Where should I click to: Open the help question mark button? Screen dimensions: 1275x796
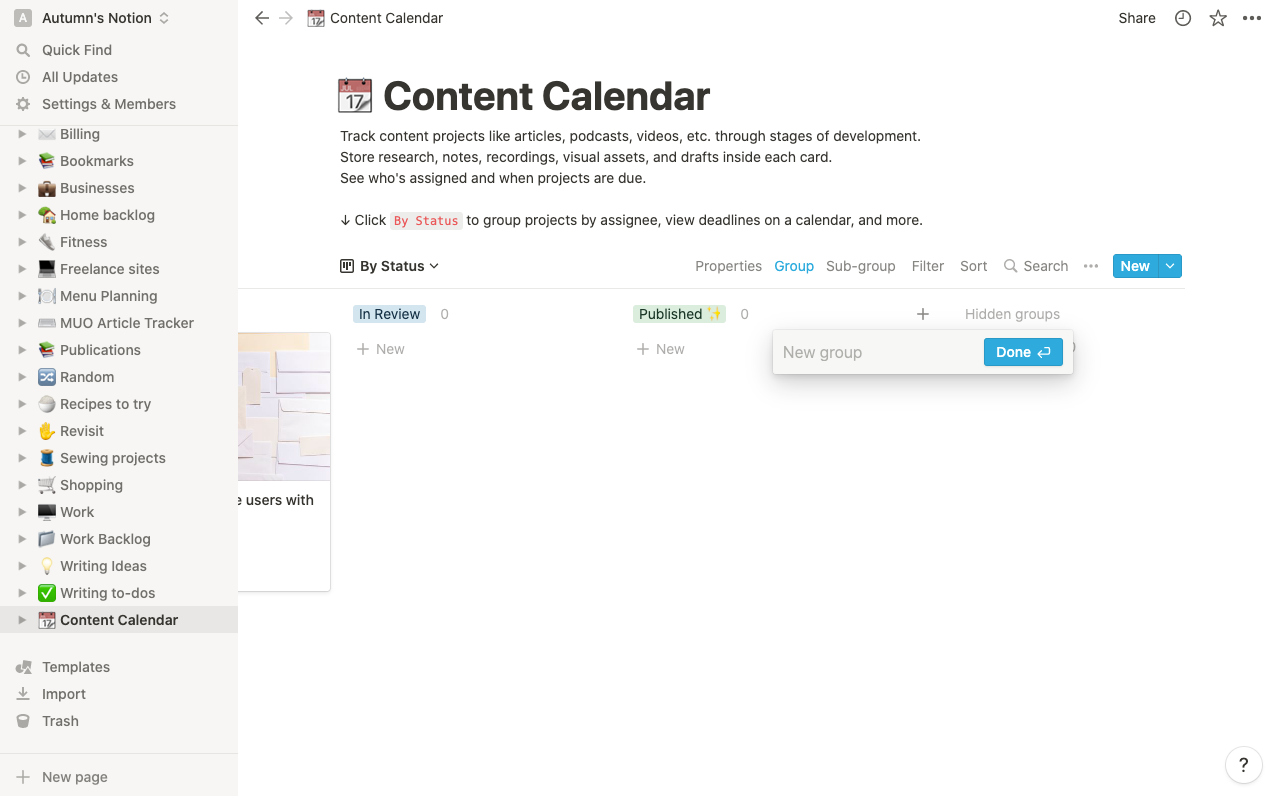click(x=1243, y=766)
